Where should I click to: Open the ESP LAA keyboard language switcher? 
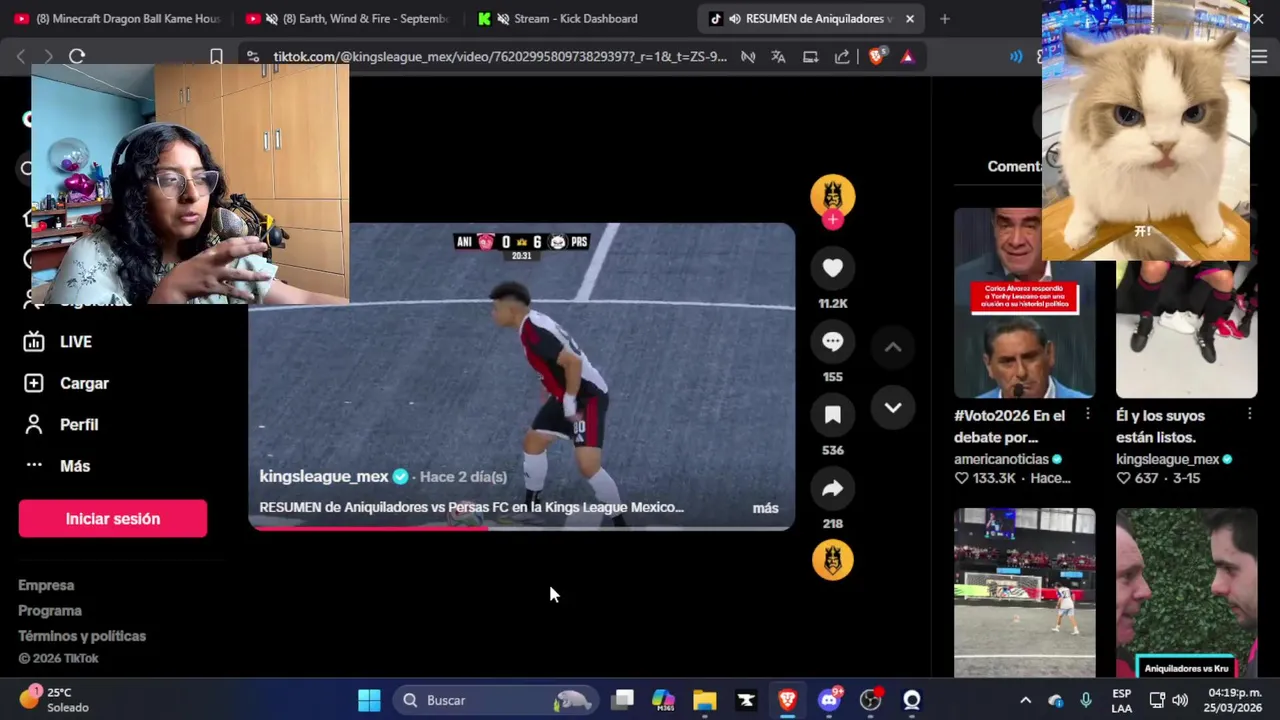point(1122,700)
